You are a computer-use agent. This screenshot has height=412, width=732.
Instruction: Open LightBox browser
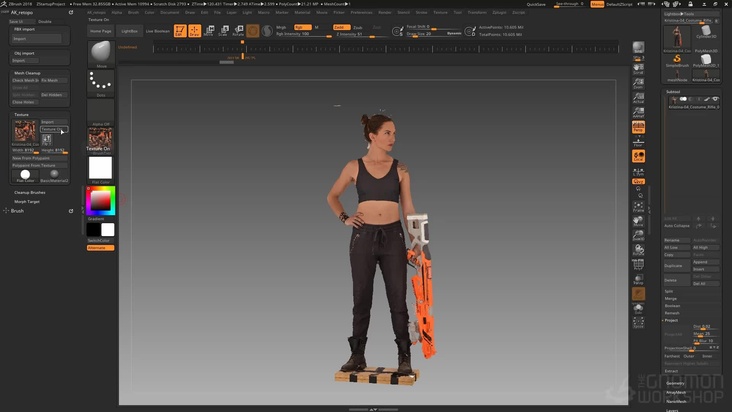pyautogui.click(x=129, y=31)
